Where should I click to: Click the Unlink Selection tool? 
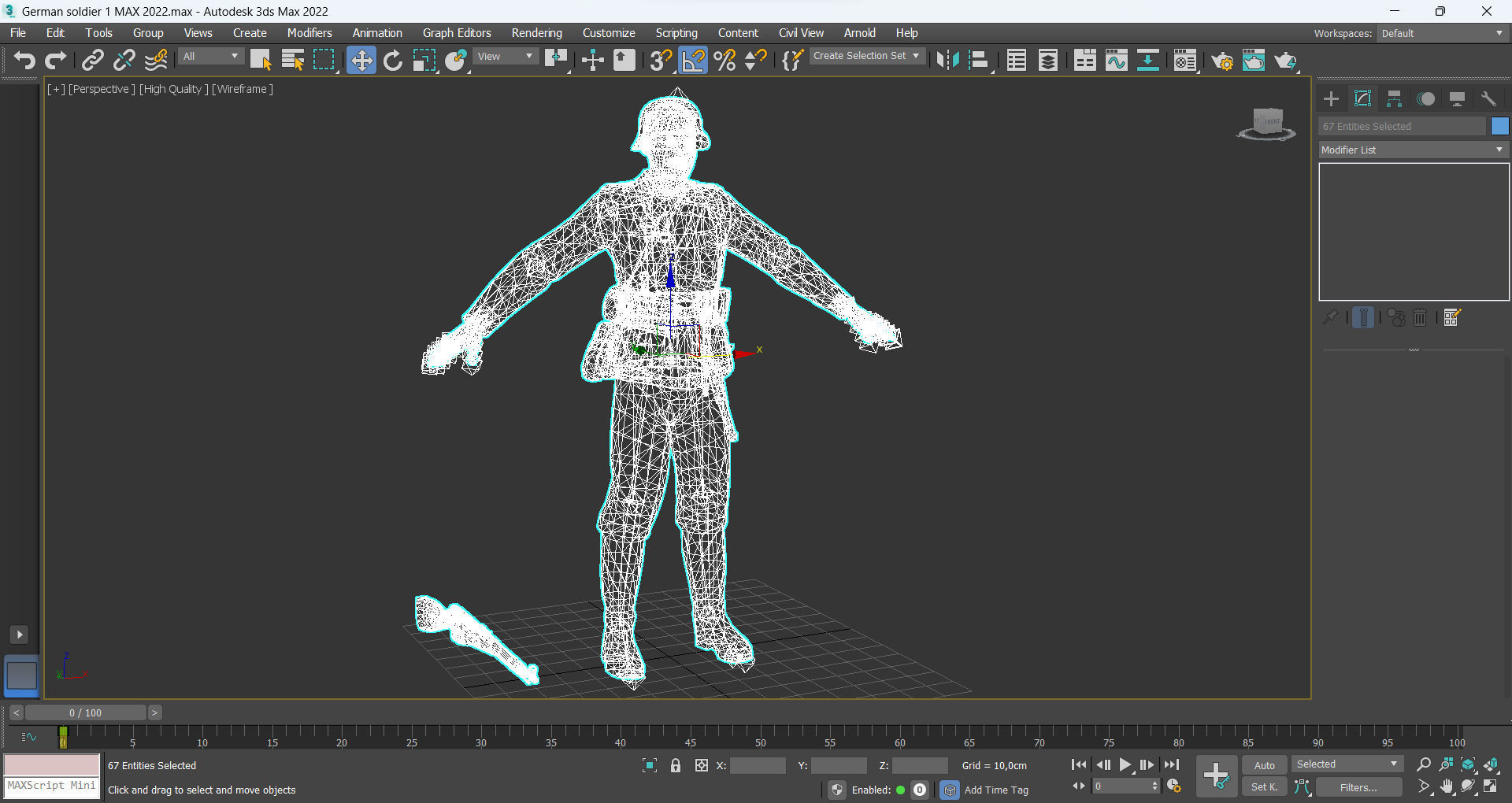[x=124, y=60]
